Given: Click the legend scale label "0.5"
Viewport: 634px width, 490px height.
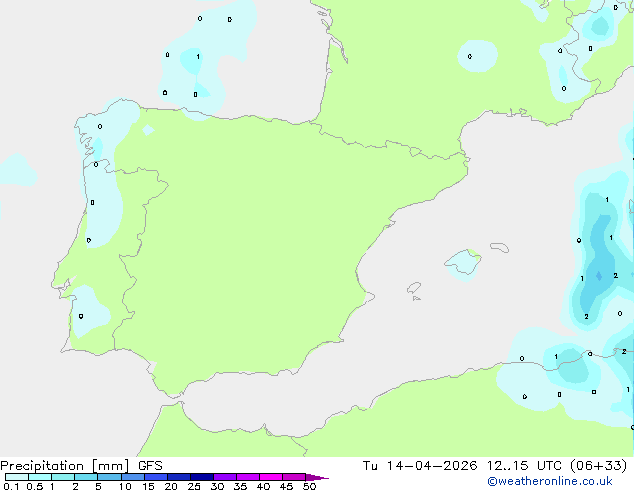Looking at the screenshot, I should click(35, 486).
